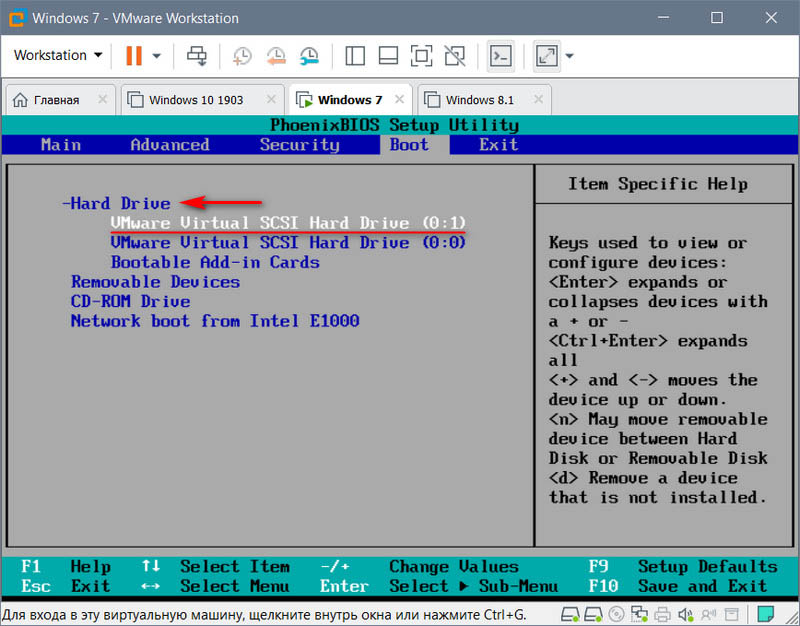The width and height of the screenshot is (800, 626).
Task: Open the snapshot manager
Action: click(309, 56)
